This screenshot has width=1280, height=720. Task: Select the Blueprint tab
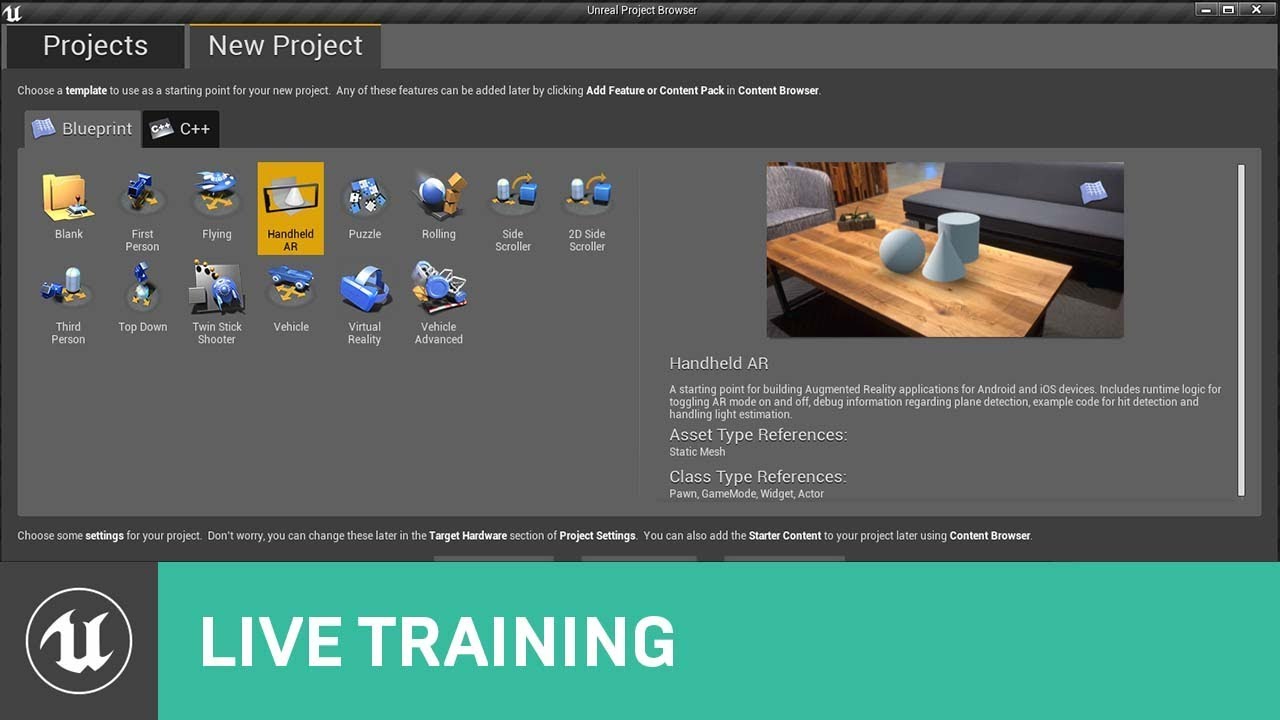pyautogui.click(x=83, y=129)
